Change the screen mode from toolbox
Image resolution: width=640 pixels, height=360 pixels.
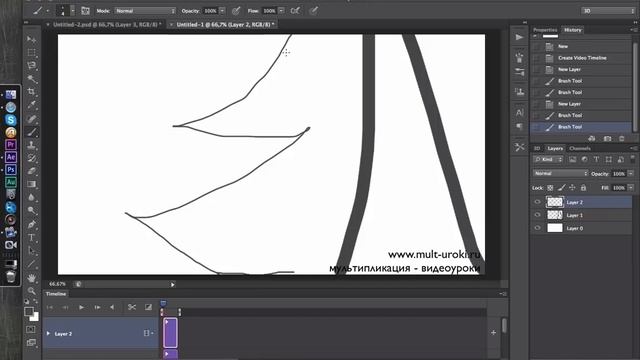(31, 342)
